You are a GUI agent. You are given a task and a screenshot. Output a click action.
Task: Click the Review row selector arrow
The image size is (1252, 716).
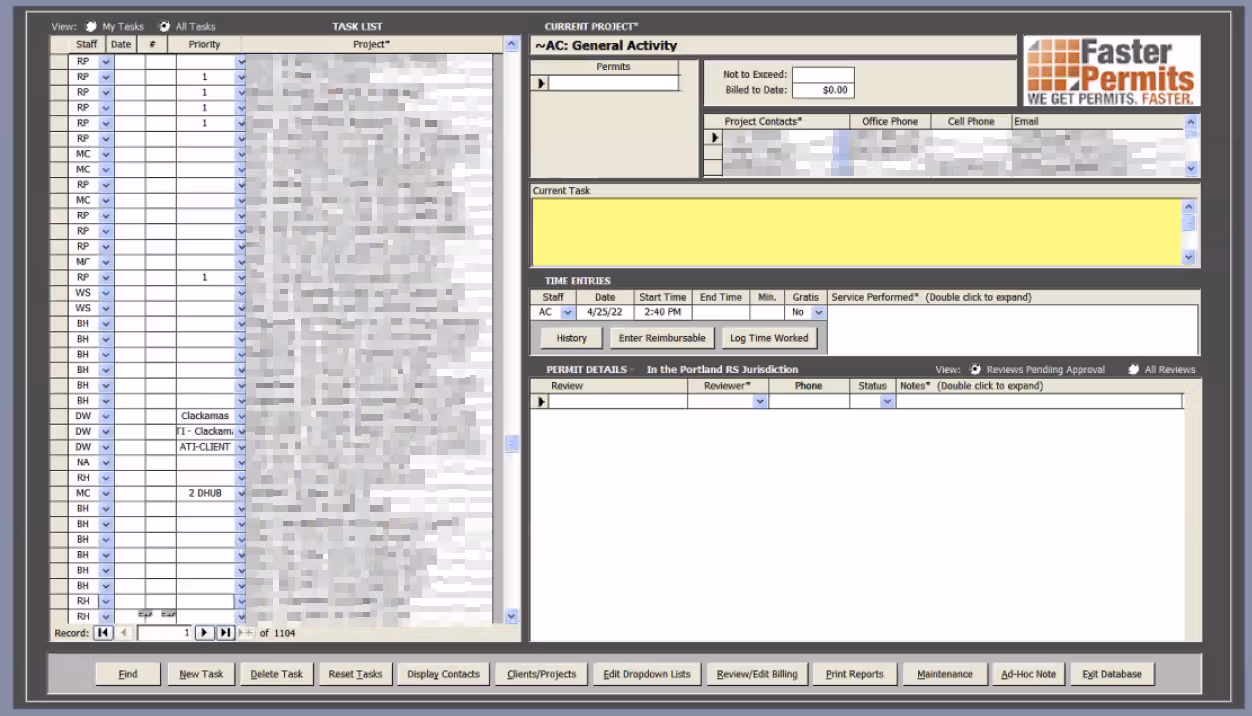point(540,401)
